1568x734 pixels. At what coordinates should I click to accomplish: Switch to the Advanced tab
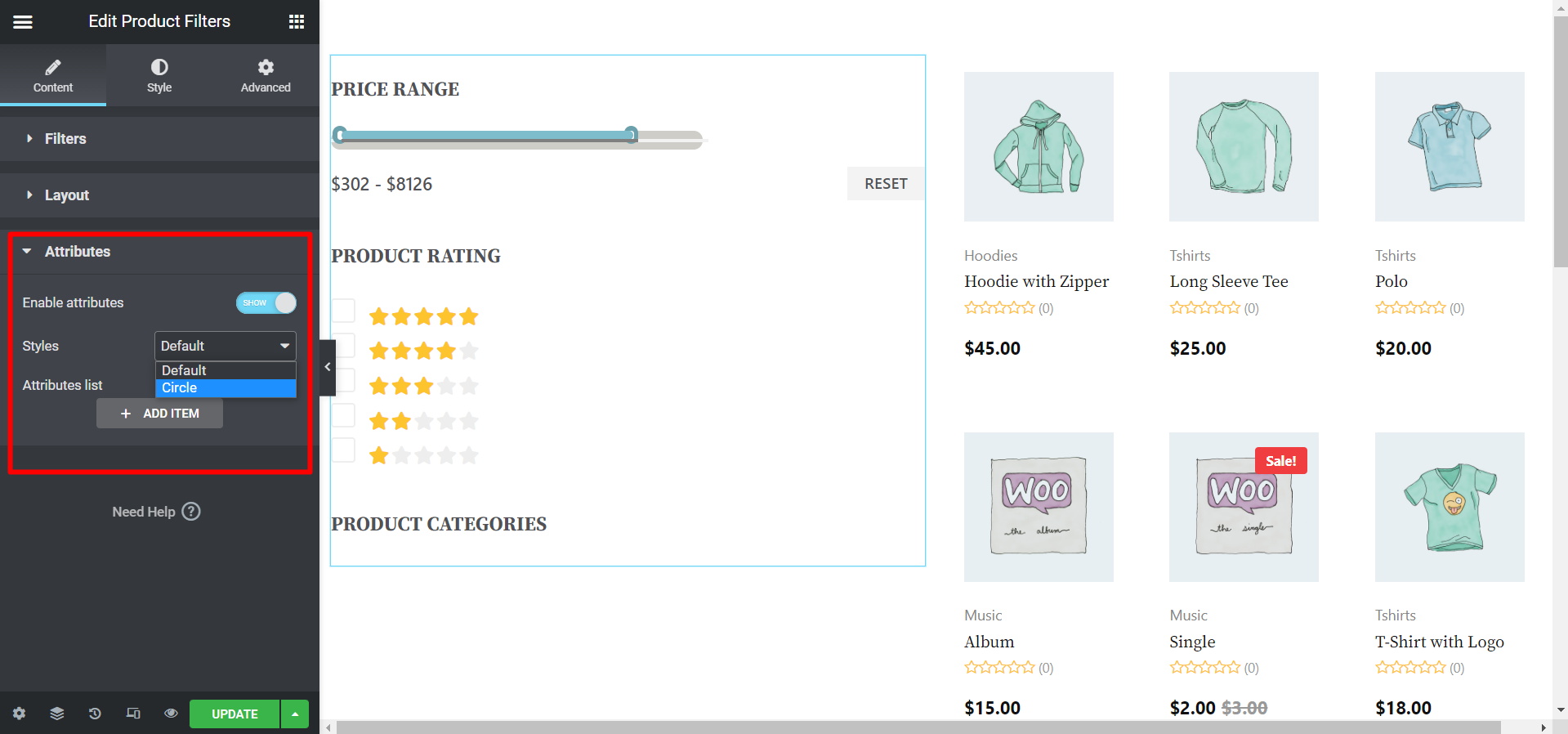tap(266, 75)
